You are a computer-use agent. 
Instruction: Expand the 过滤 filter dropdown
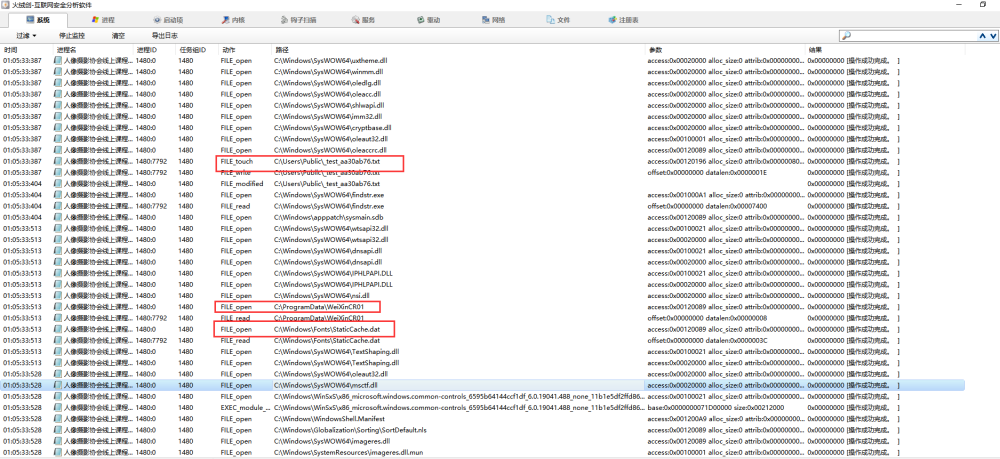click(26, 36)
